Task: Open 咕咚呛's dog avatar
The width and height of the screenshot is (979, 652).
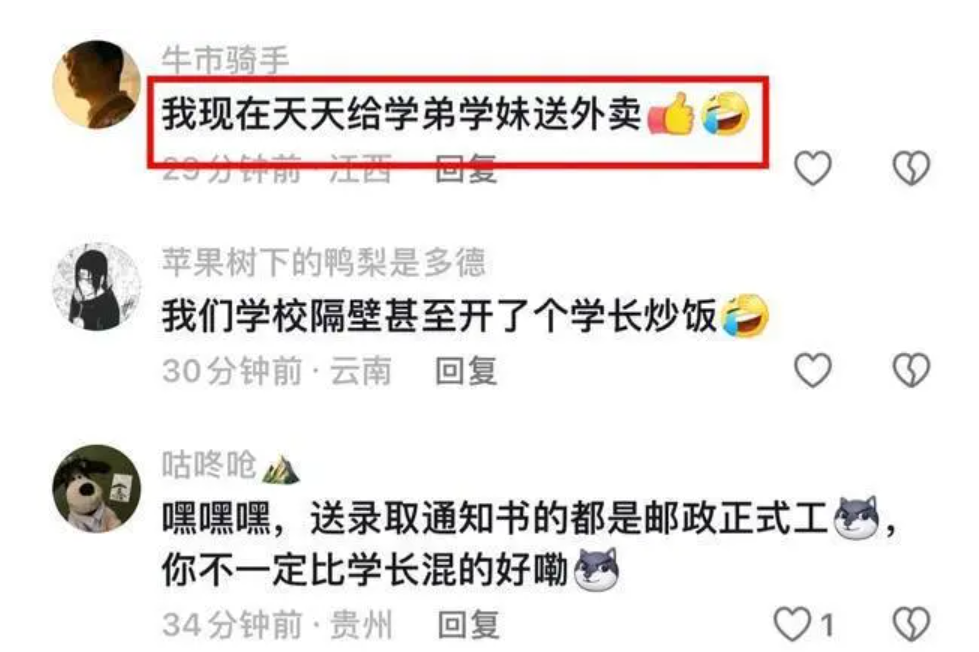Action: coord(96,488)
